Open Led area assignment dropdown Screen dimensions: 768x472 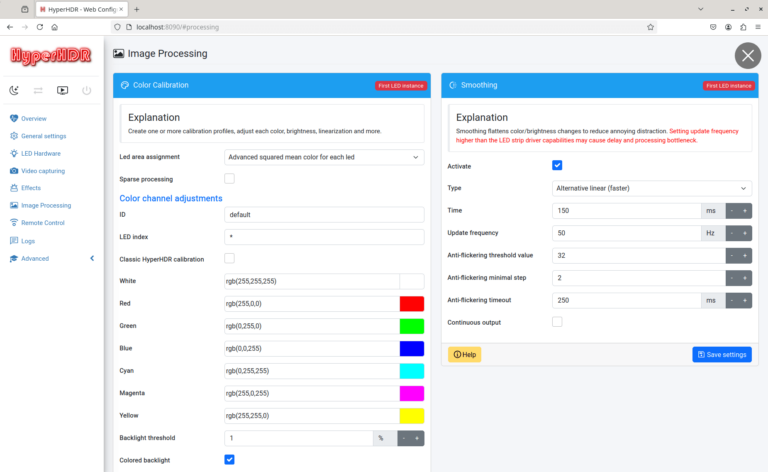324,157
